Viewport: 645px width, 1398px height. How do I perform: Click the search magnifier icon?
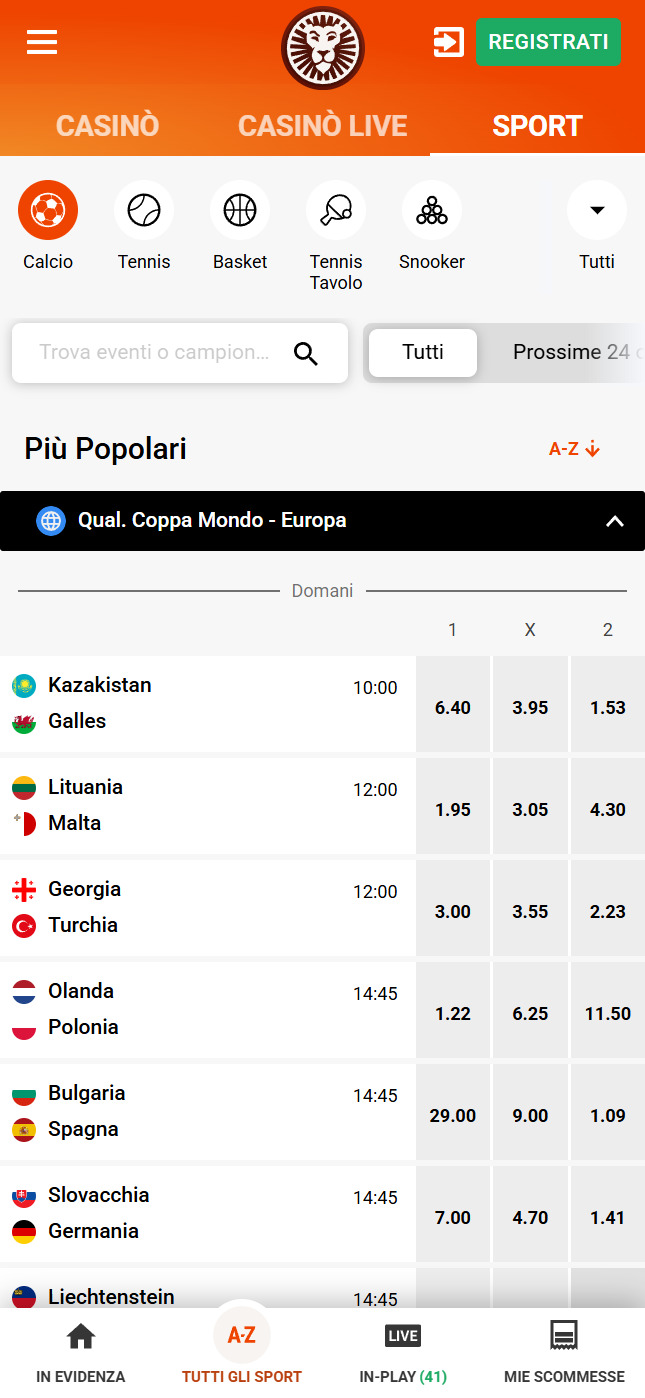[x=306, y=353]
